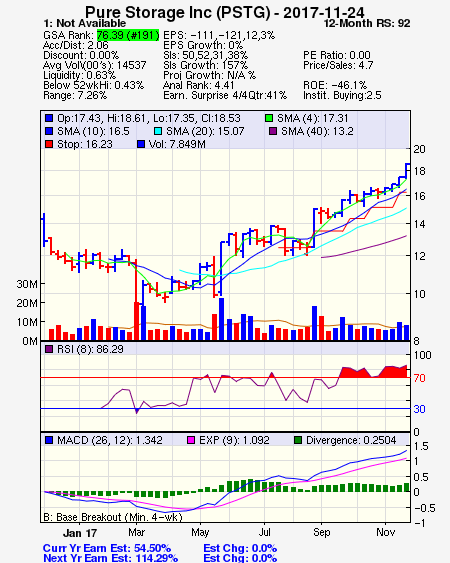Click the 'Proj Growth: N/A %' entry
Viewport: 450px width, 563px height.
coord(209,75)
